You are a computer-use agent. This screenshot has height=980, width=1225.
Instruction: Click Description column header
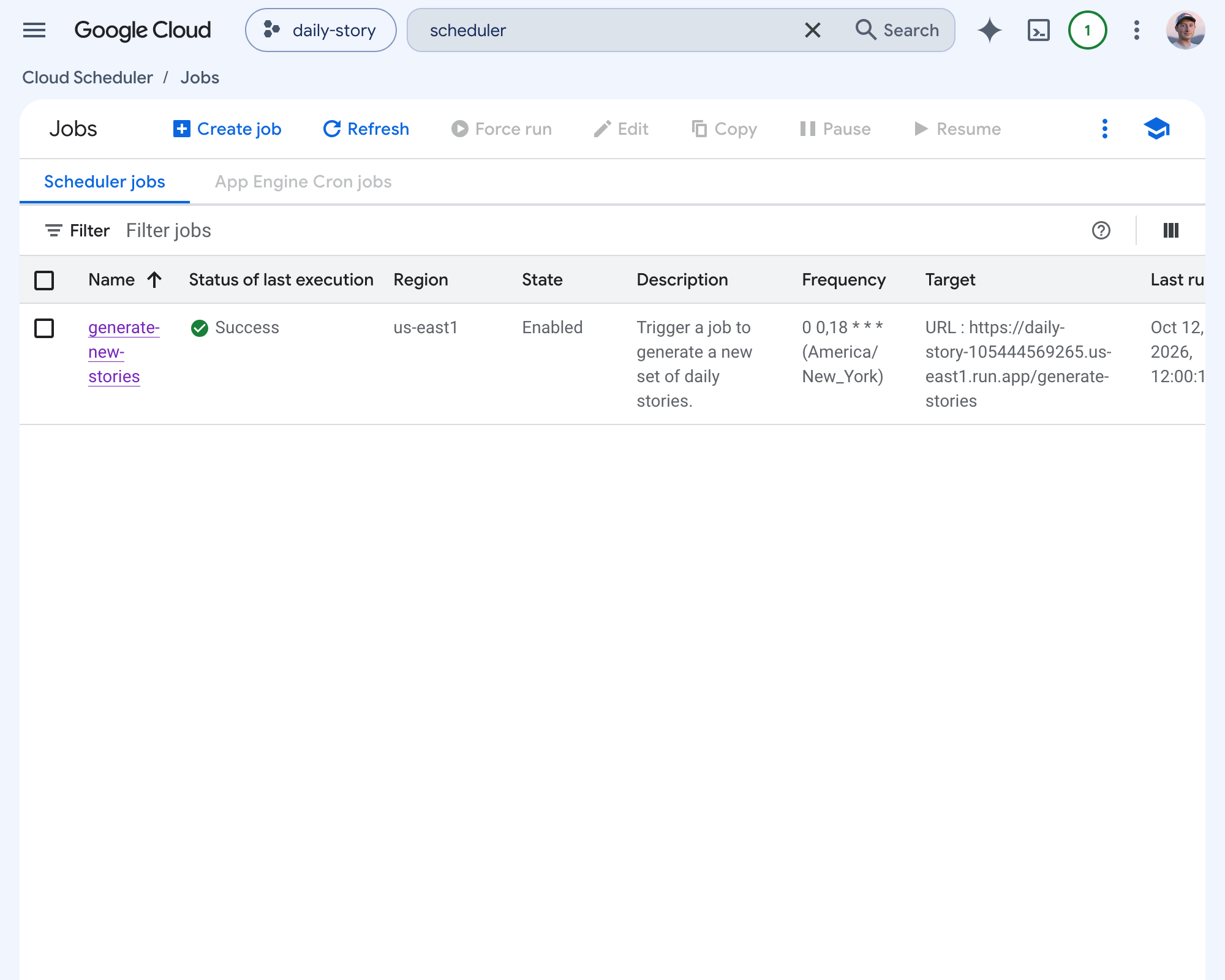pos(682,280)
